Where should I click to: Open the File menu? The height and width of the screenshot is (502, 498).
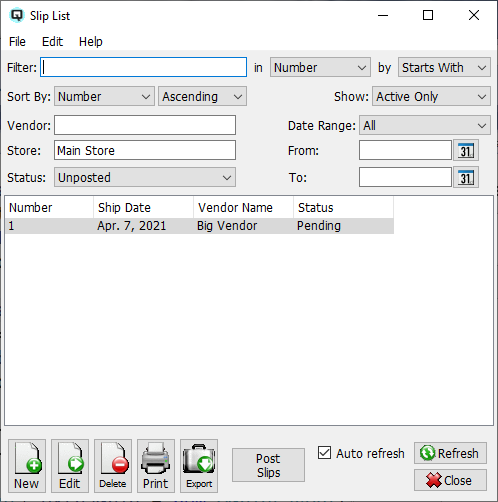pyautogui.click(x=17, y=42)
